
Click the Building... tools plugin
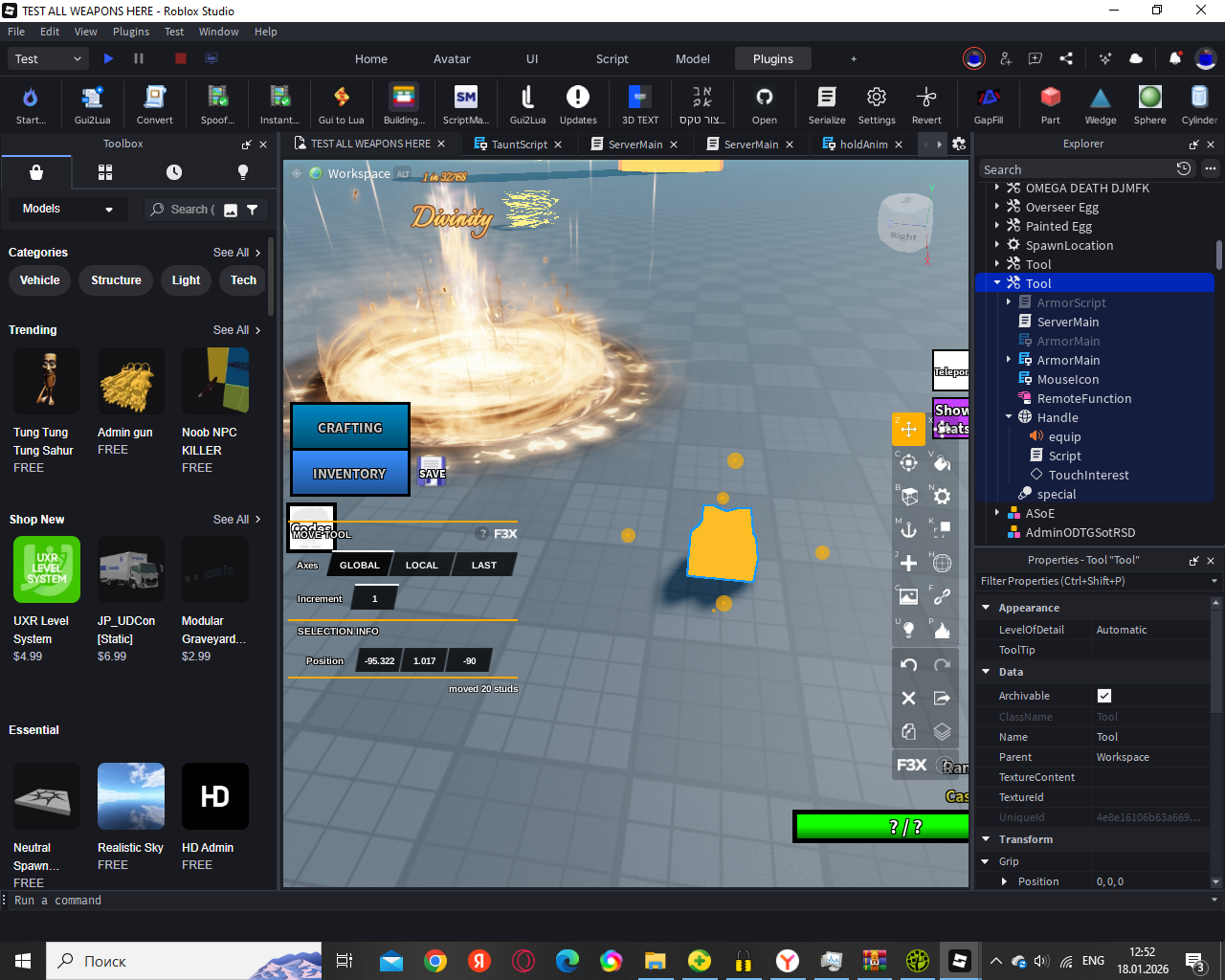(404, 104)
